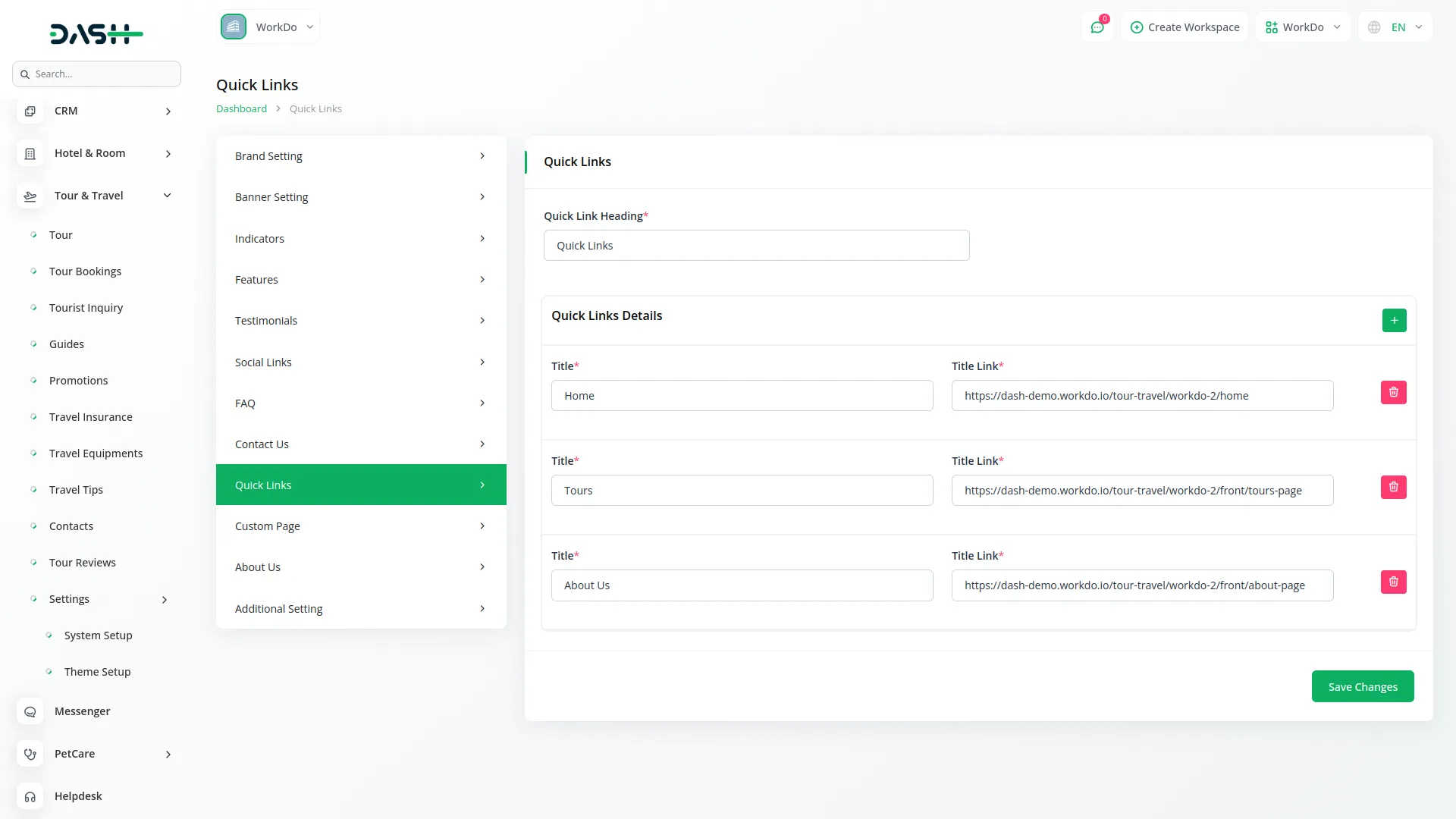Click the Save Changes button
1456x819 pixels.
click(x=1362, y=686)
